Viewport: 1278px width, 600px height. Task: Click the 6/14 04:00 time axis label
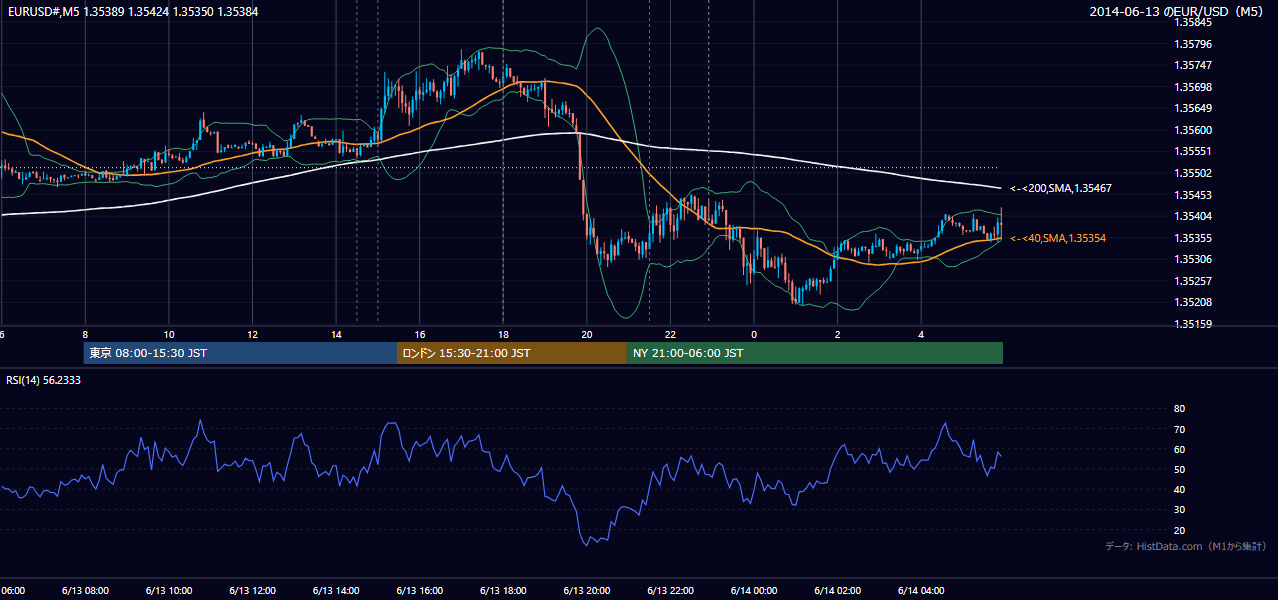[921, 590]
